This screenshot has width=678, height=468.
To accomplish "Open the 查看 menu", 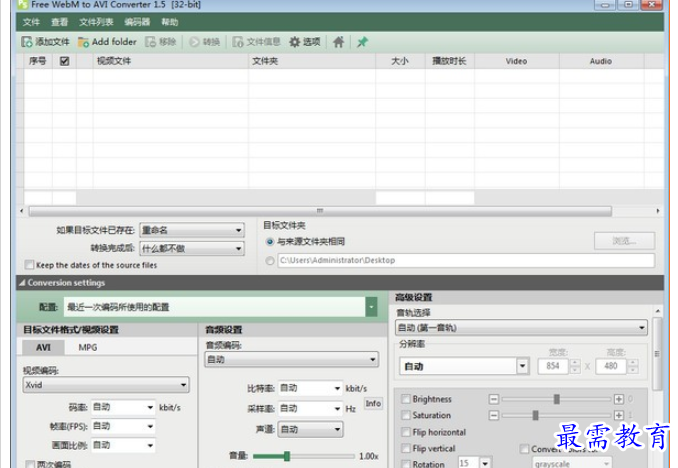I will (x=59, y=22).
